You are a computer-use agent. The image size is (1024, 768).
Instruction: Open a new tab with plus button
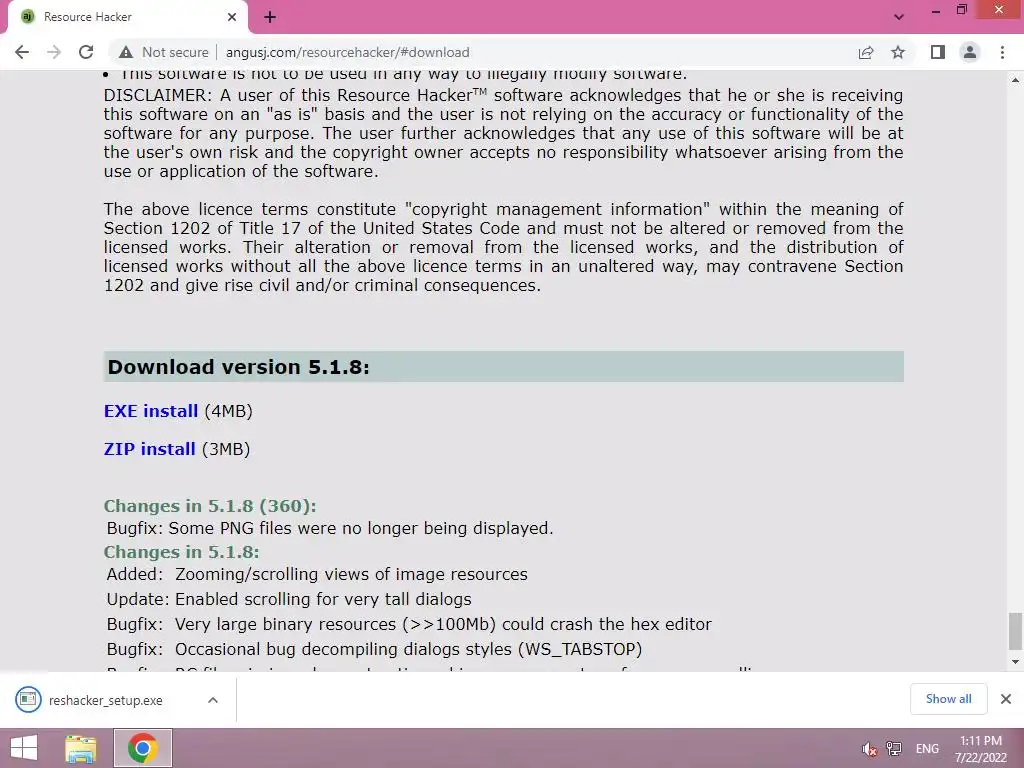click(x=270, y=17)
